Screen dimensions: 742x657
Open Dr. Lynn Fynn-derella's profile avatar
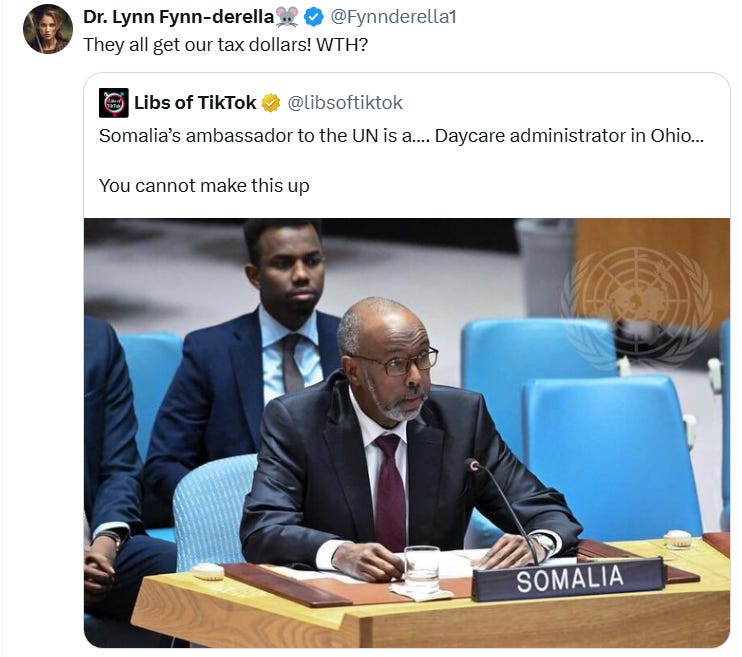click(x=48, y=29)
